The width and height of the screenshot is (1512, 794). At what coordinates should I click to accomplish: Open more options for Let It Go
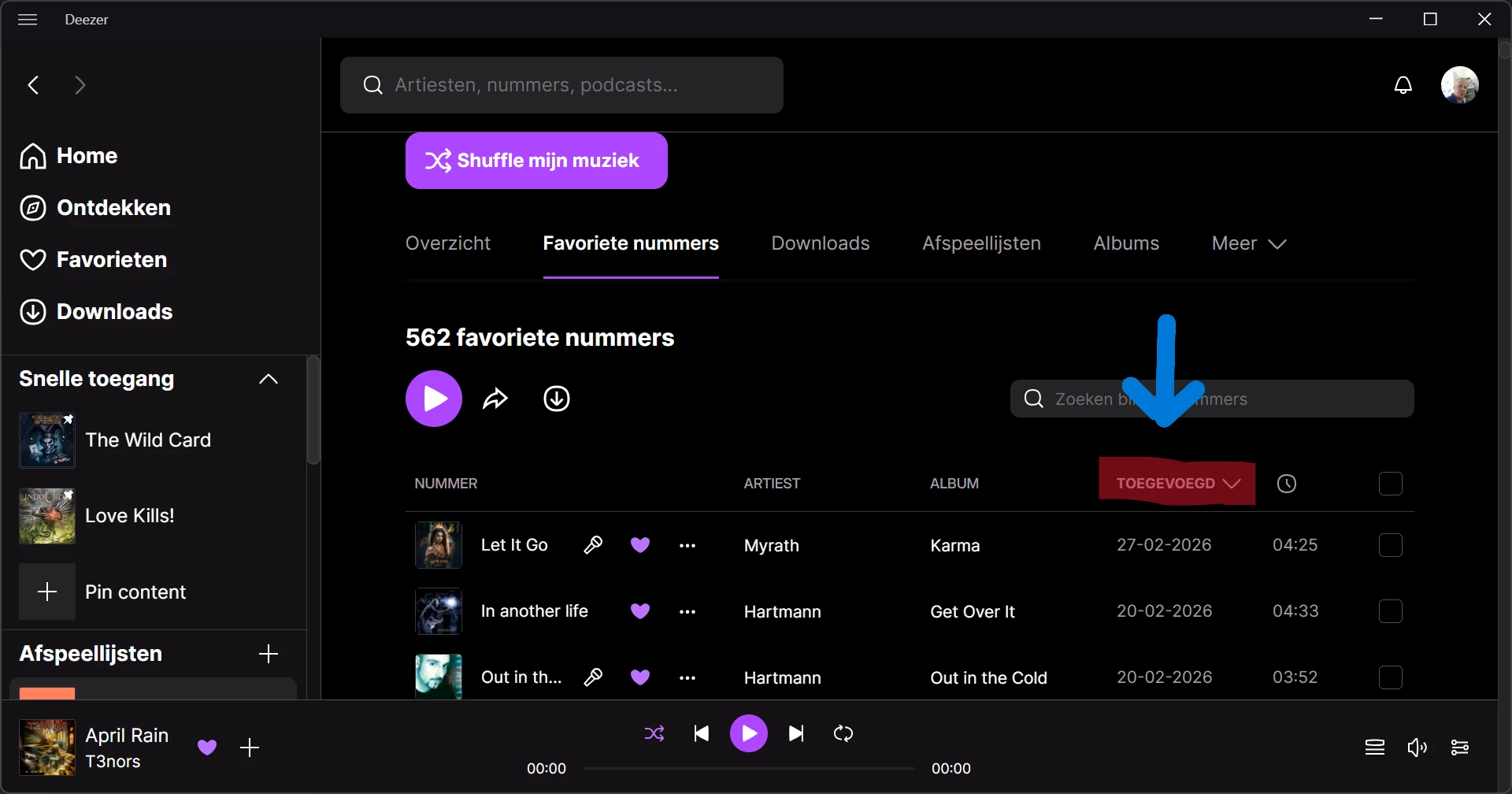click(x=687, y=546)
